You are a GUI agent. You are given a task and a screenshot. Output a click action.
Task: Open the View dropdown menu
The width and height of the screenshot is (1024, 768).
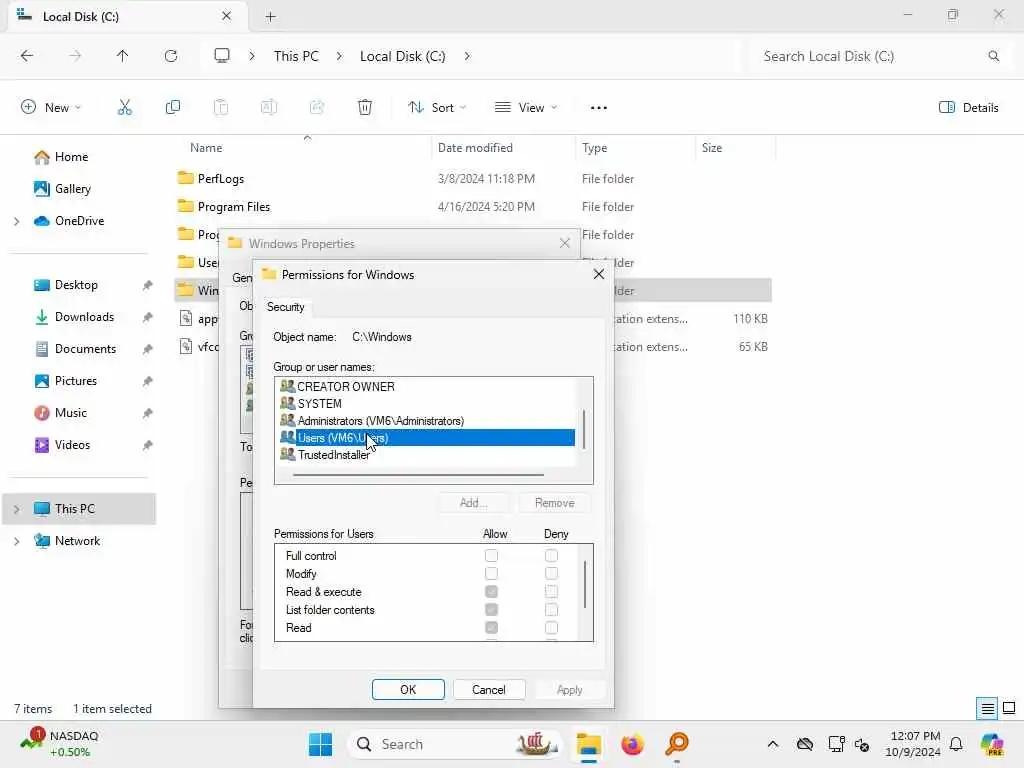526,108
